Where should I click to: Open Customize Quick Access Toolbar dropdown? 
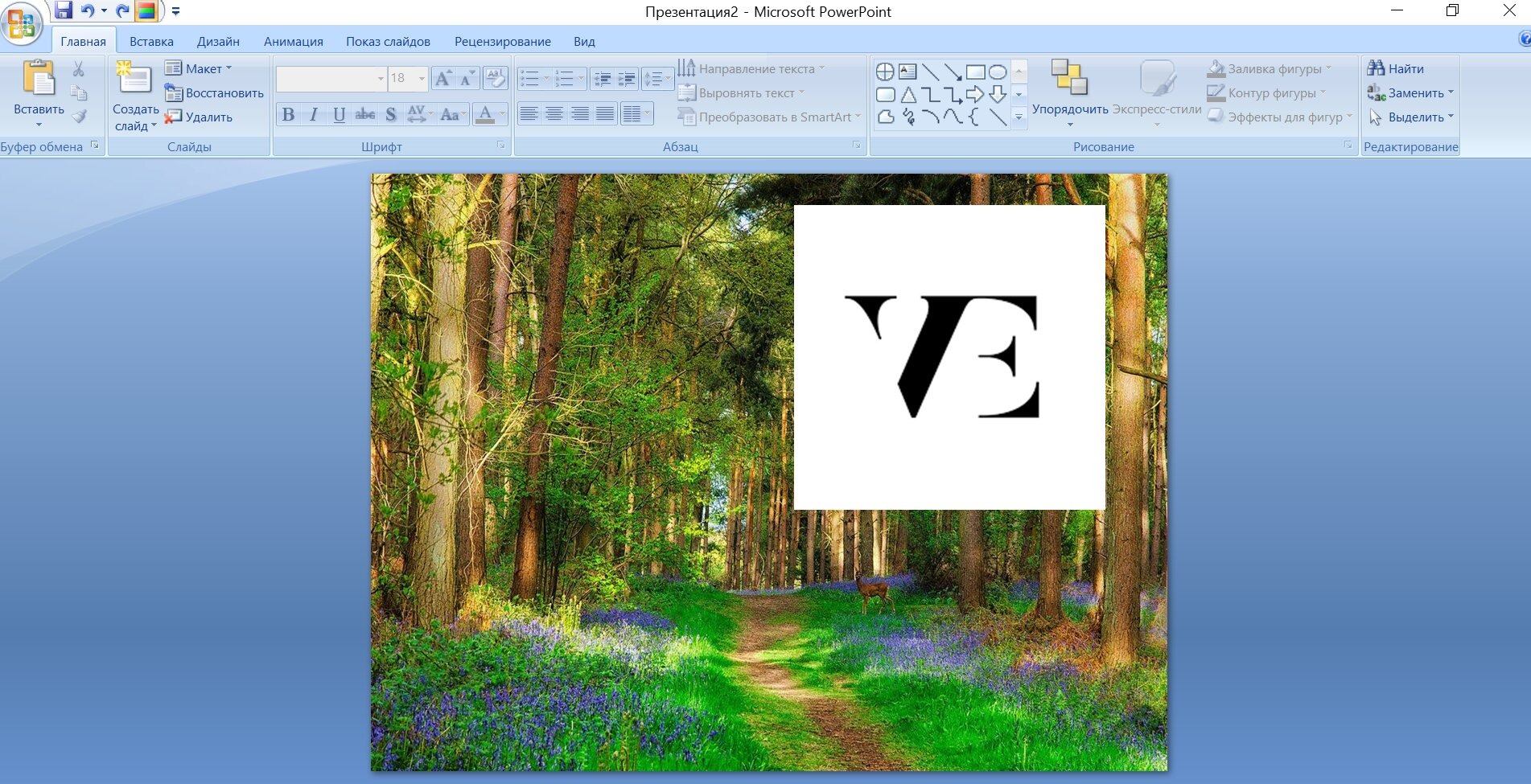click(175, 11)
